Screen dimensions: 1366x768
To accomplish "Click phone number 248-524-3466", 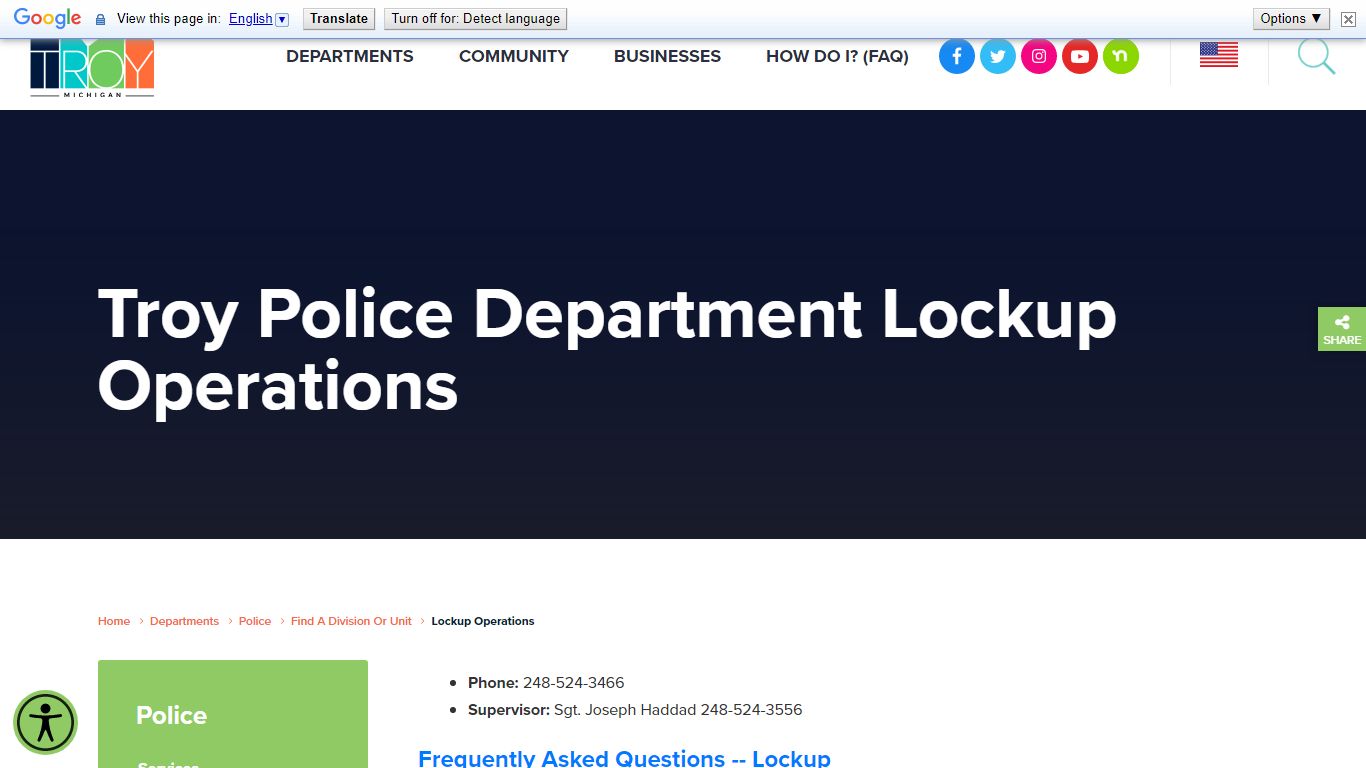I will pyautogui.click(x=573, y=683).
